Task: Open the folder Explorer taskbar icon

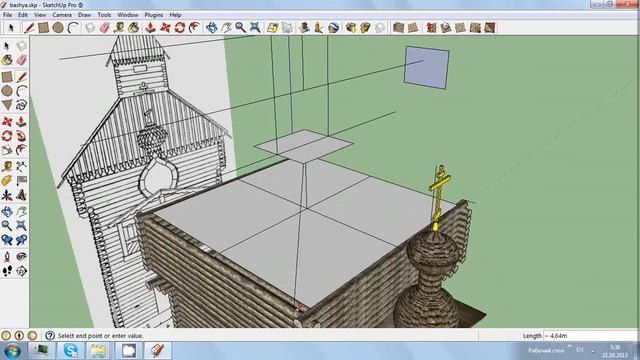Action: point(98,351)
